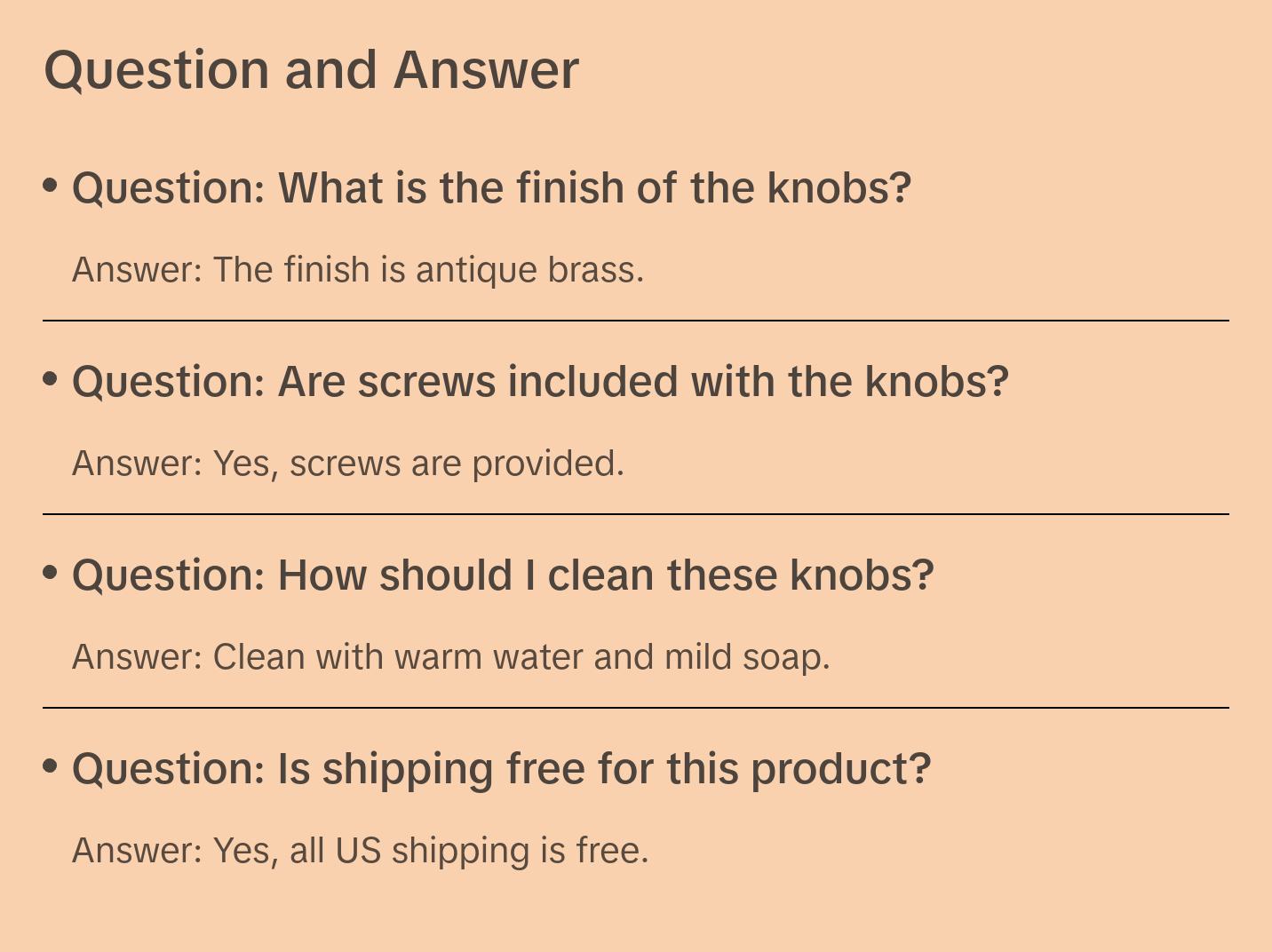Screen dimensions: 1272x952
Task: Select the question about free shipping
Action: (501, 769)
